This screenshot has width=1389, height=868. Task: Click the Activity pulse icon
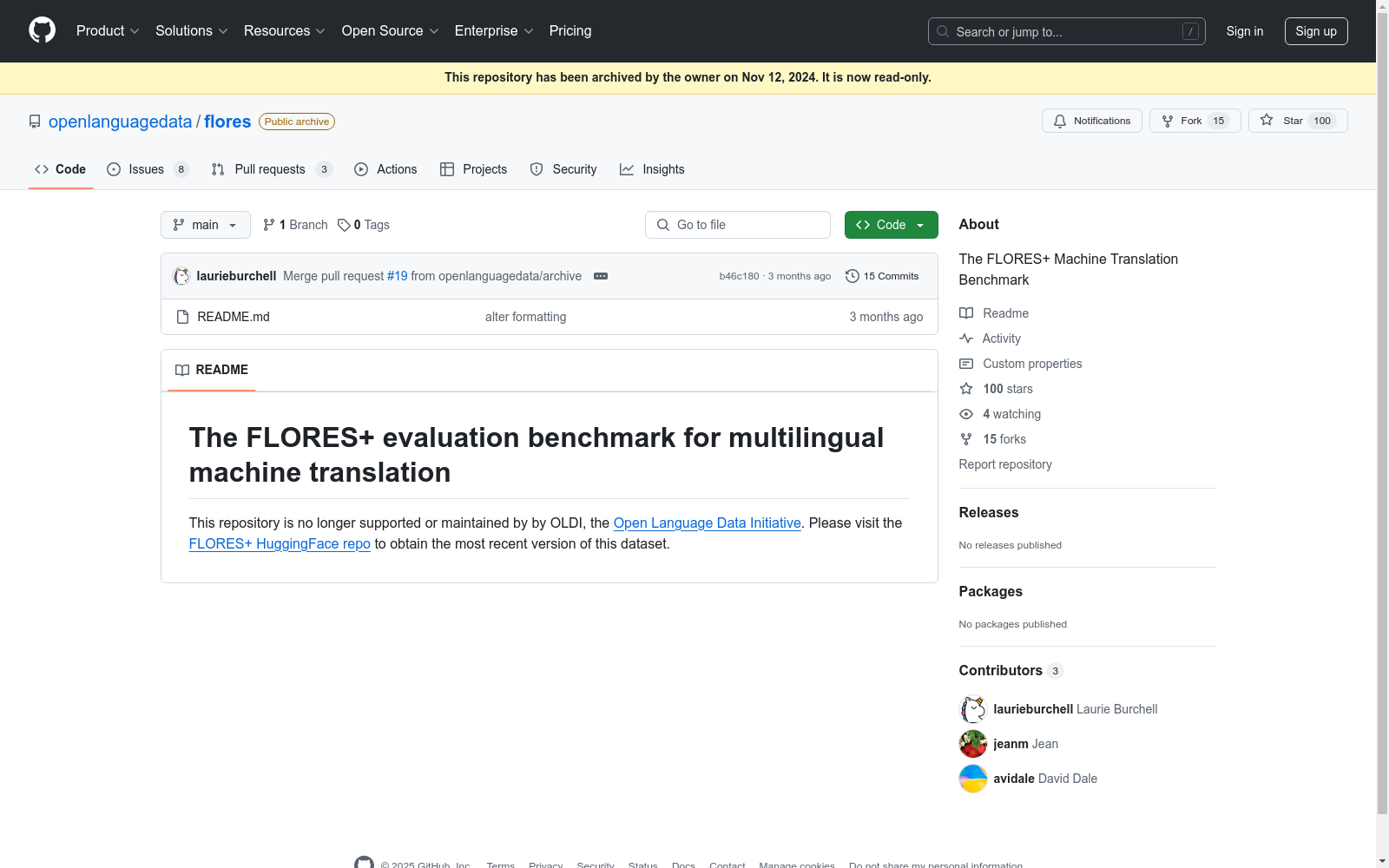(x=966, y=339)
